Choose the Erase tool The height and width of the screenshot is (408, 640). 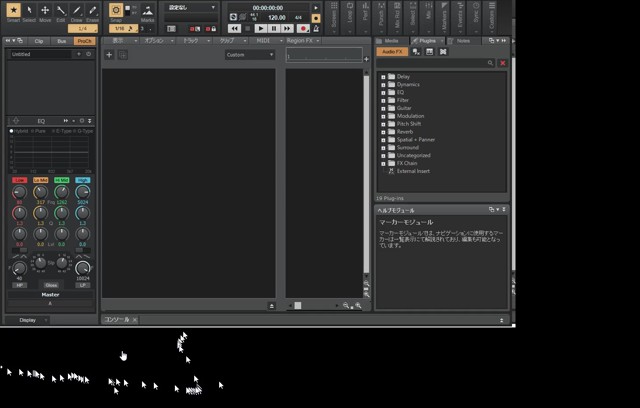tap(92, 10)
